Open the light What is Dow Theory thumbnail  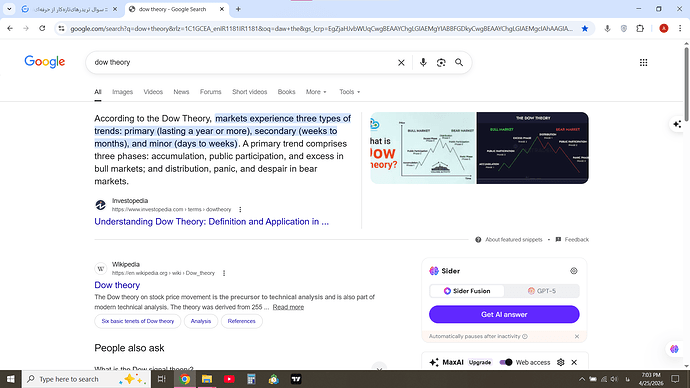coord(423,148)
